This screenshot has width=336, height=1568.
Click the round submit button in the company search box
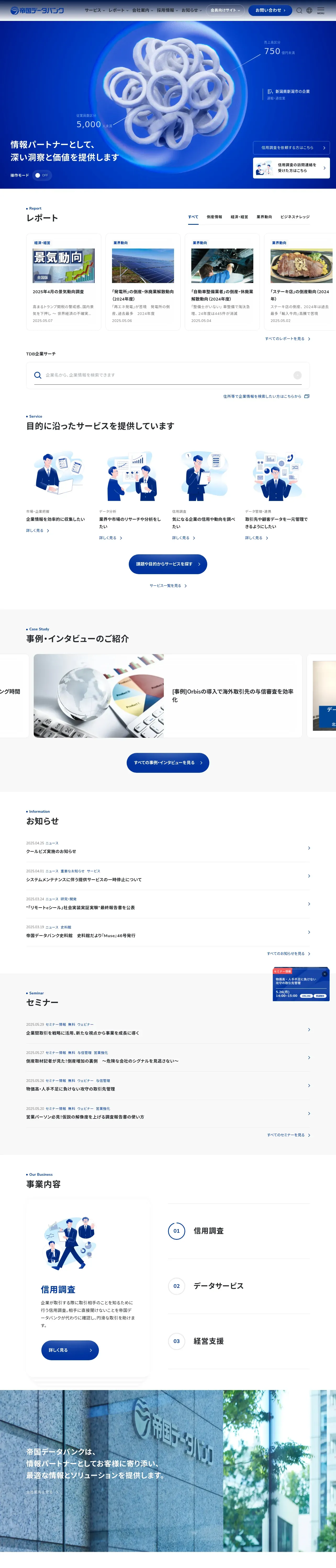point(298,375)
